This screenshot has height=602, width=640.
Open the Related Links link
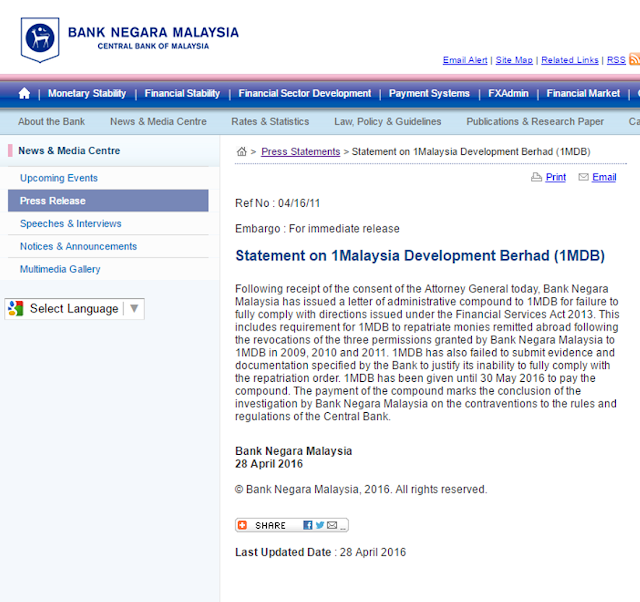coord(570,60)
